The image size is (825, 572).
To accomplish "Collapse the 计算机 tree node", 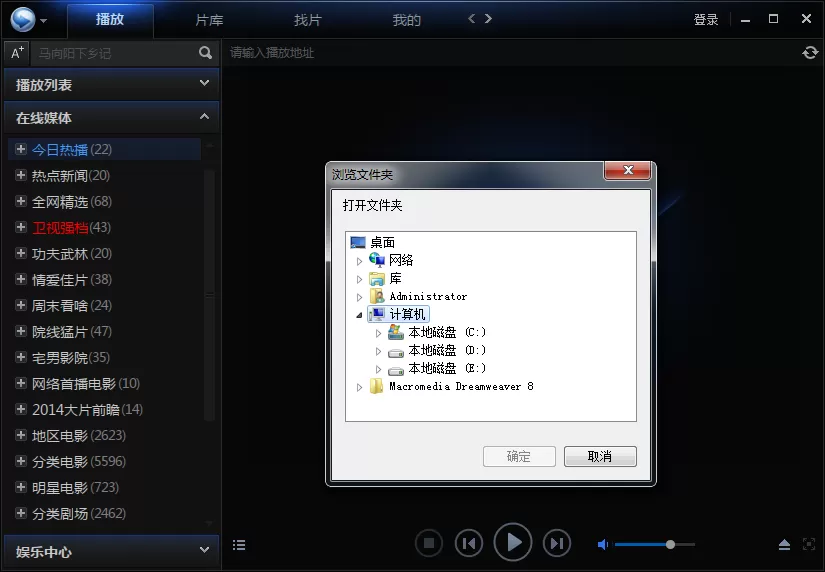I will coord(359,315).
